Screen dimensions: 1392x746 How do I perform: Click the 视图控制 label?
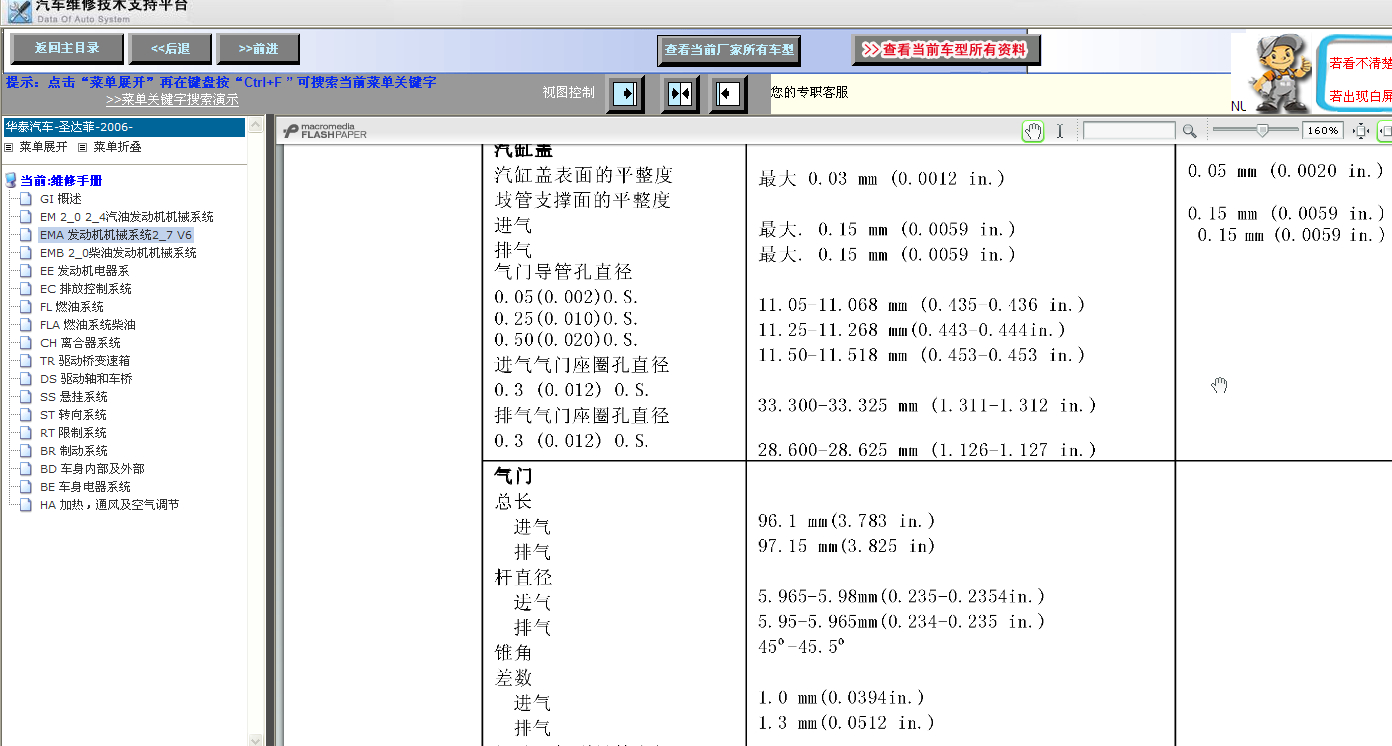tap(568, 92)
